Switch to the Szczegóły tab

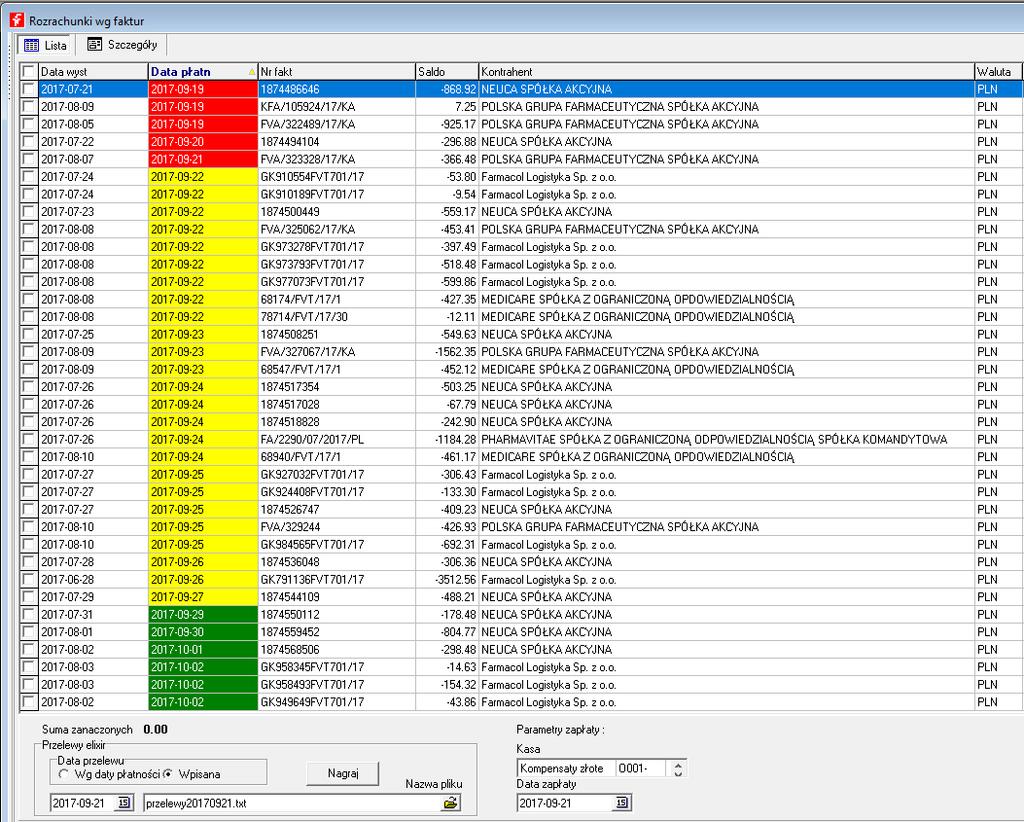click(122, 44)
